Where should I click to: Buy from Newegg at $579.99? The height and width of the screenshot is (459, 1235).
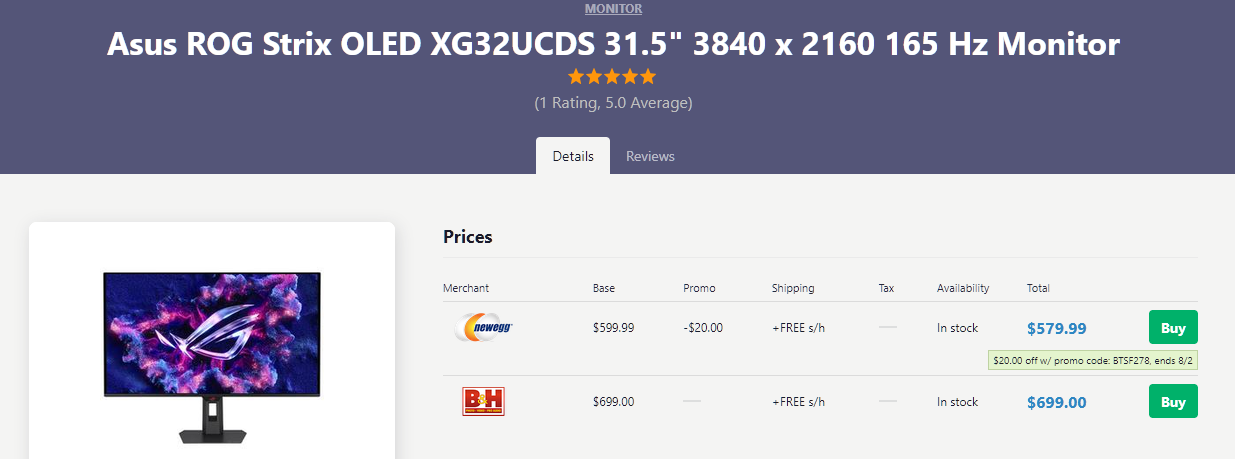[x=1173, y=327]
